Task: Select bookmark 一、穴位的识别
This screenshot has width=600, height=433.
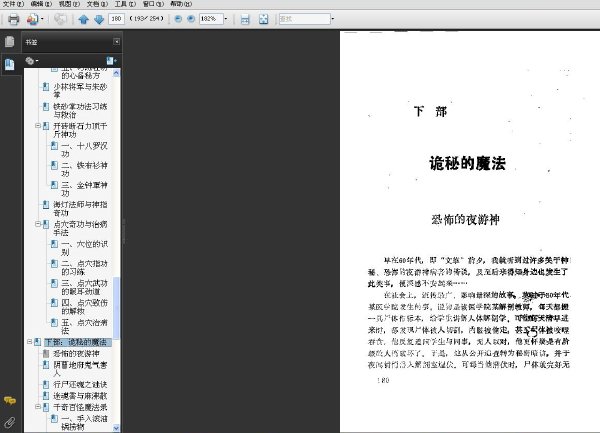Action: pos(84,248)
